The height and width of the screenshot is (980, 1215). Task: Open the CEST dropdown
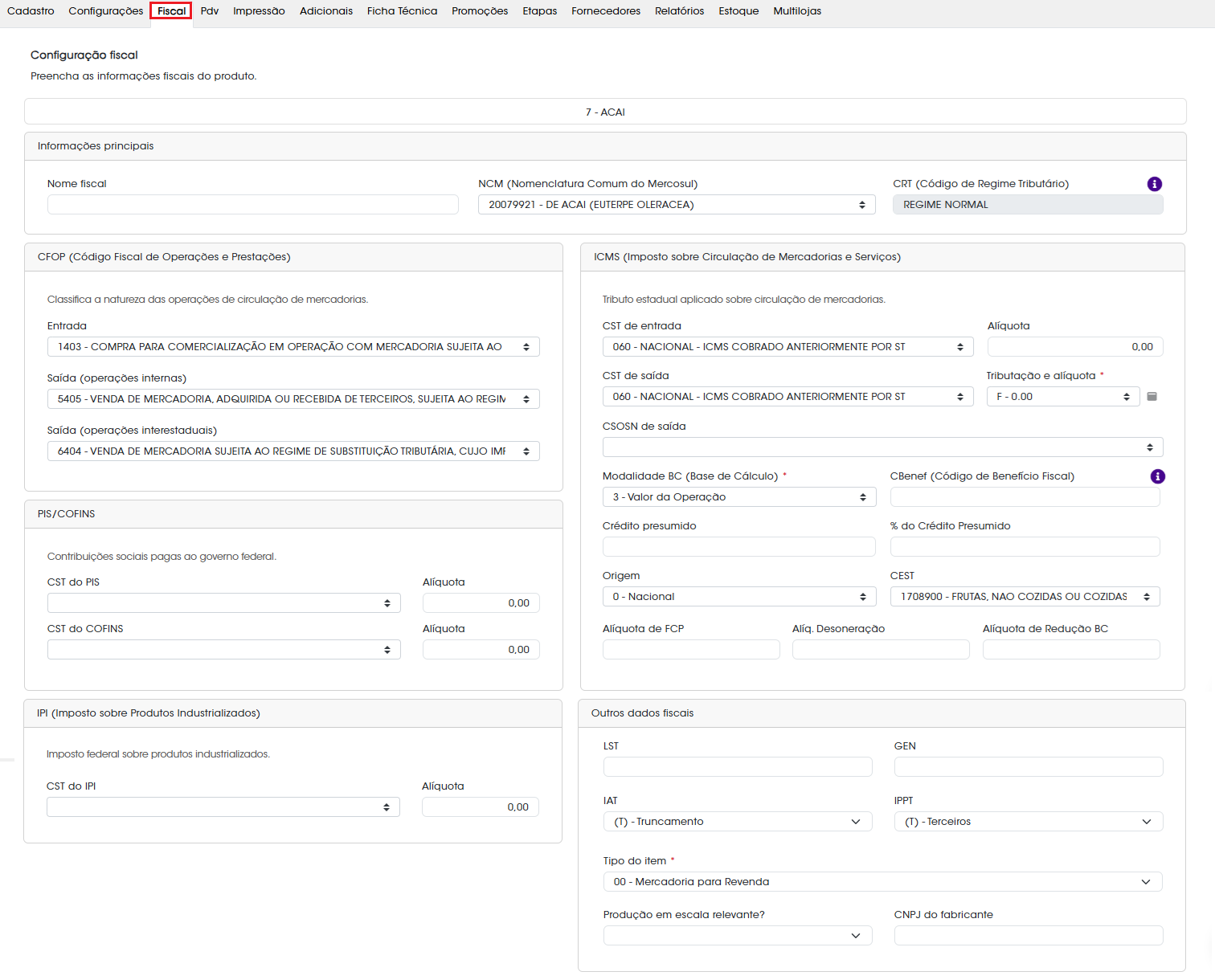point(1025,597)
